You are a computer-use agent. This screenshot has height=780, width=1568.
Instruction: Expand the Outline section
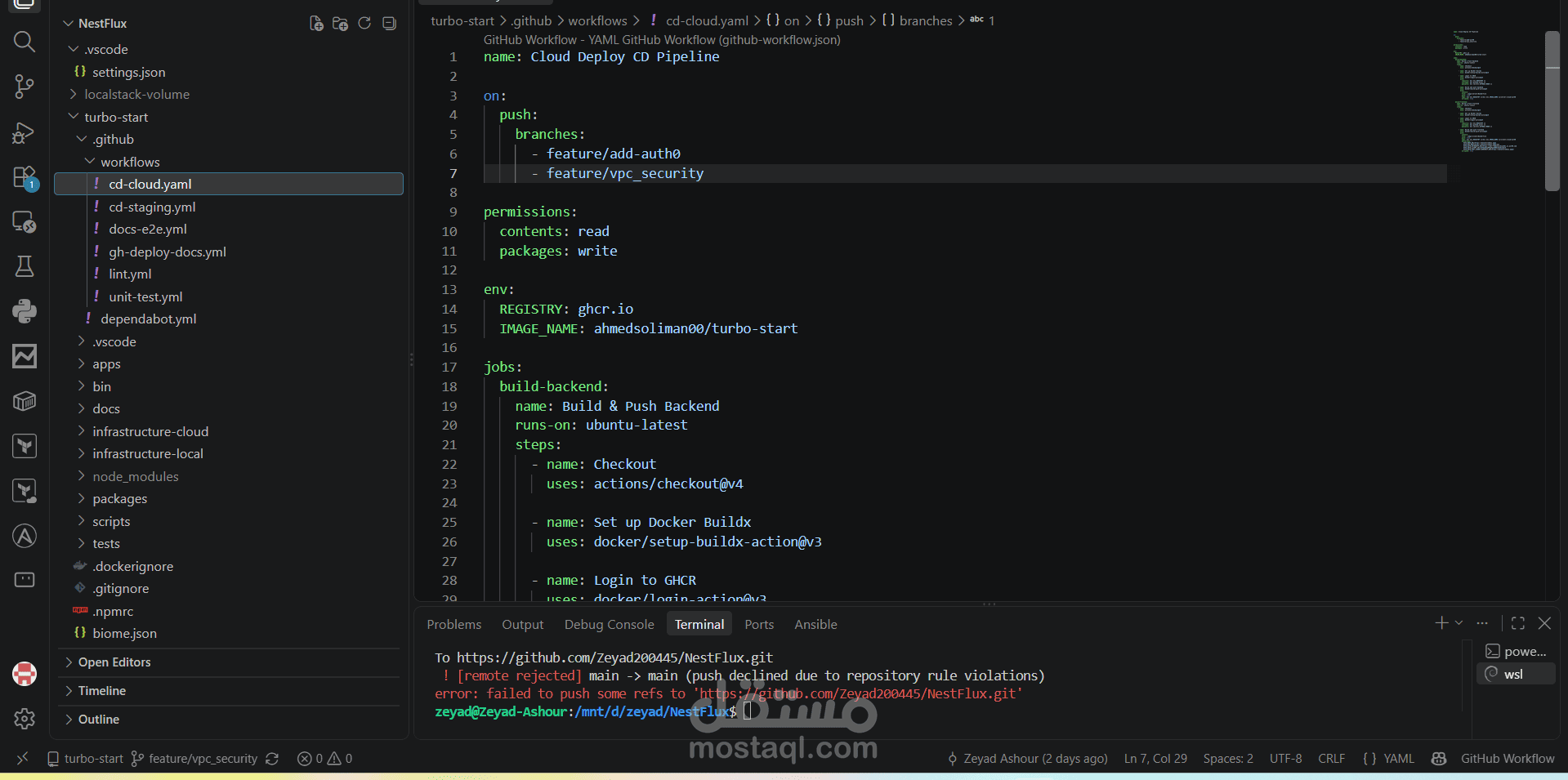229,720
